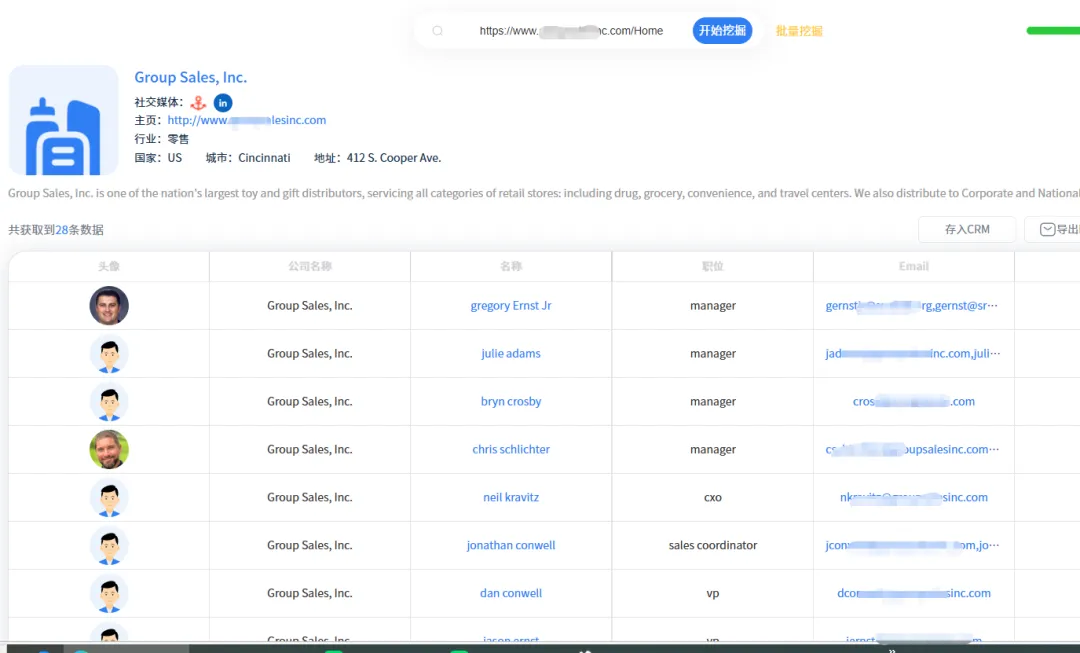Open chris schlichter name link
The width and height of the screenshot is (1080, 653).
(x=511, y=449)
